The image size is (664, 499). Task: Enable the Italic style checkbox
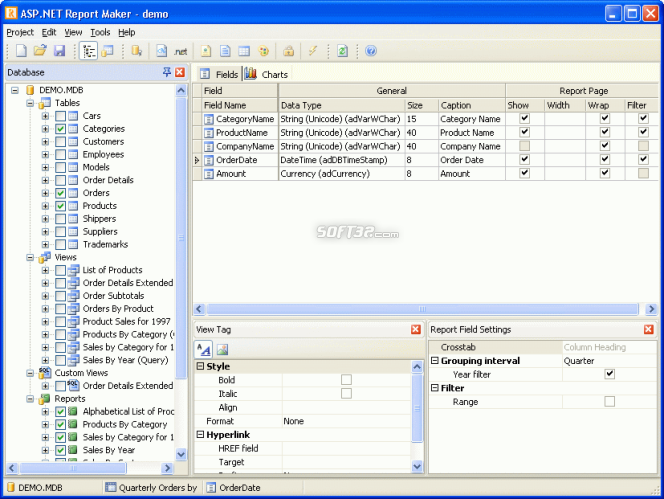(x=346, y=394)
